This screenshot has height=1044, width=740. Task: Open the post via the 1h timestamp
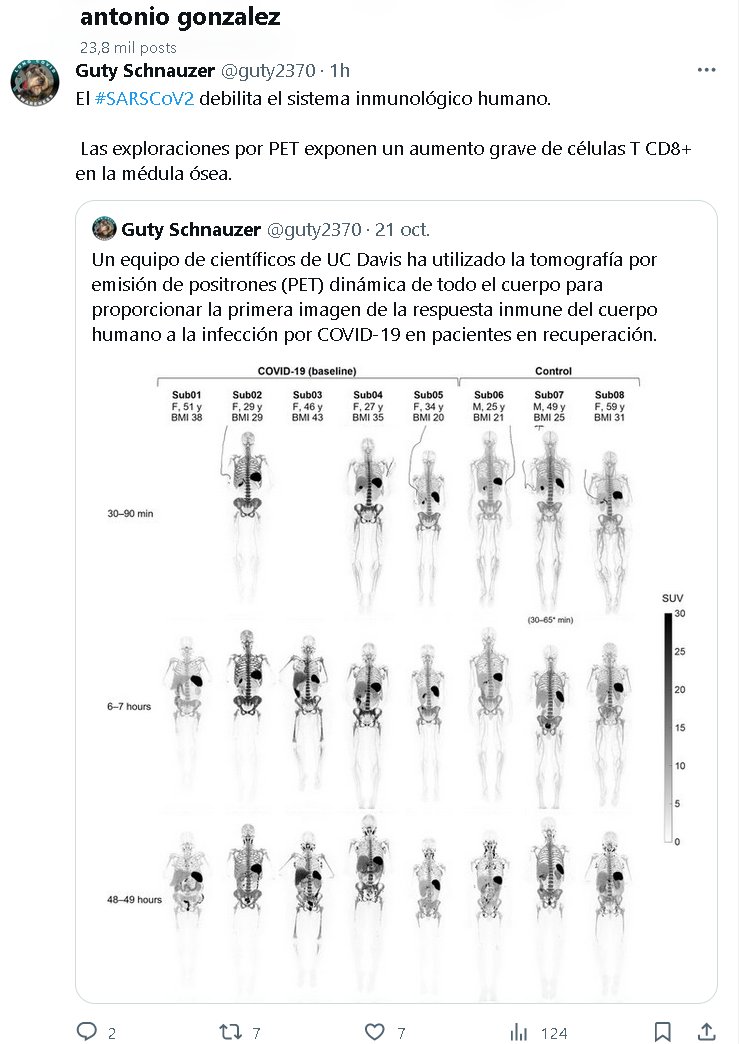[x=340, y=70]
